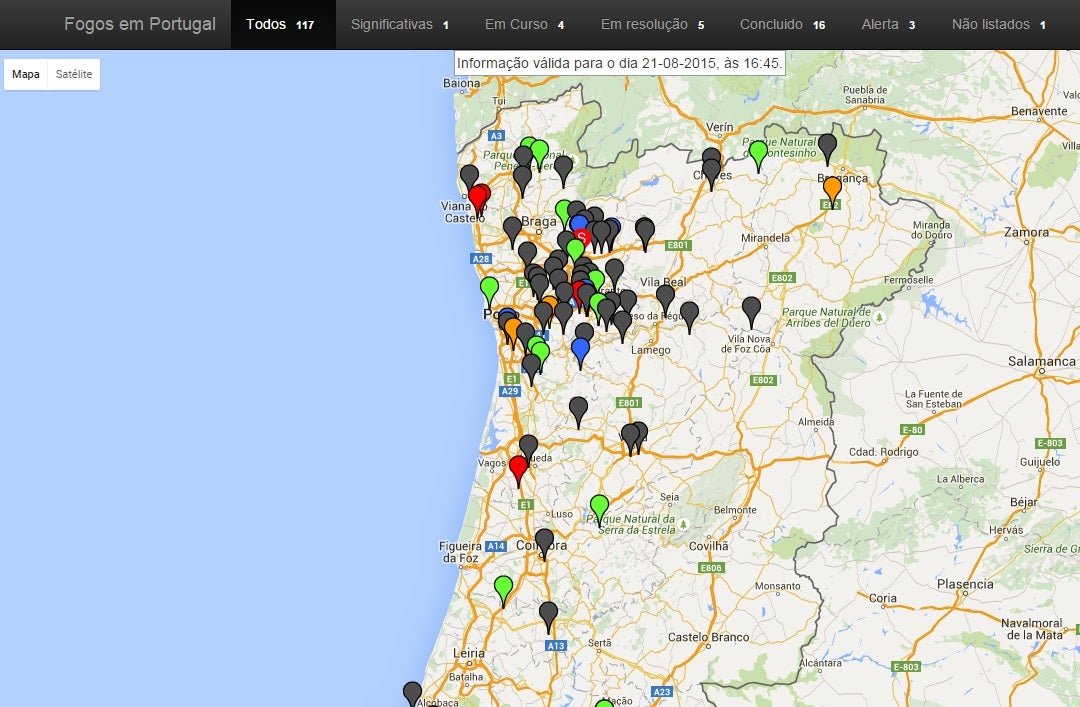The width and height of the screenshot is (1080, 707).
Task: Click the Fogos em Portugal title link
Action: point(139,24)
